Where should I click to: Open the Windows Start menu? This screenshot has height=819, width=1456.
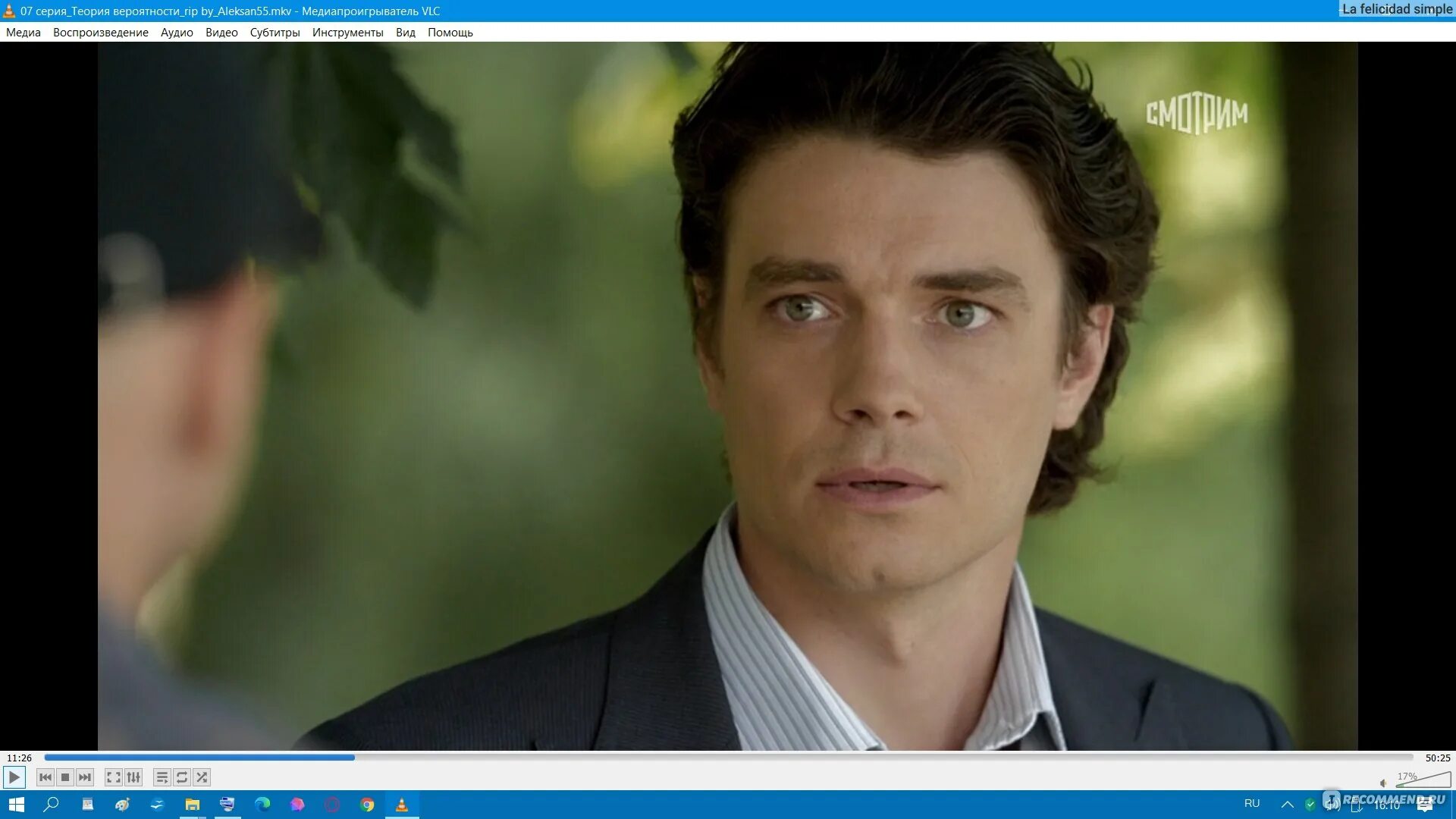[17, 805]
